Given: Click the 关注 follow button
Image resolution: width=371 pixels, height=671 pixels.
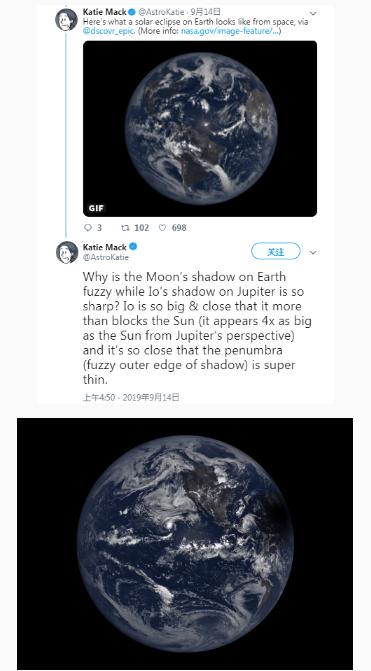Looking at the screenshot, I should 276,252.
